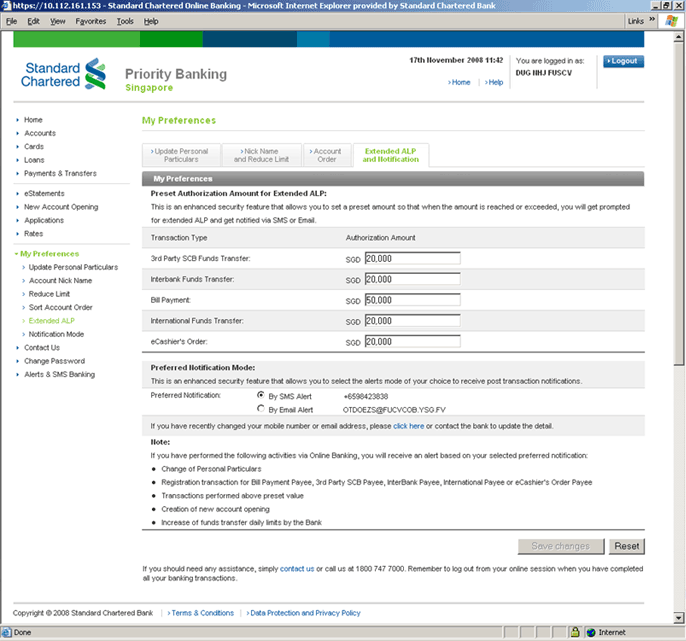Switch to Update Personal Particulars tab
The width and height of the screenshot is (686, 641).
[x=181, y=155]
